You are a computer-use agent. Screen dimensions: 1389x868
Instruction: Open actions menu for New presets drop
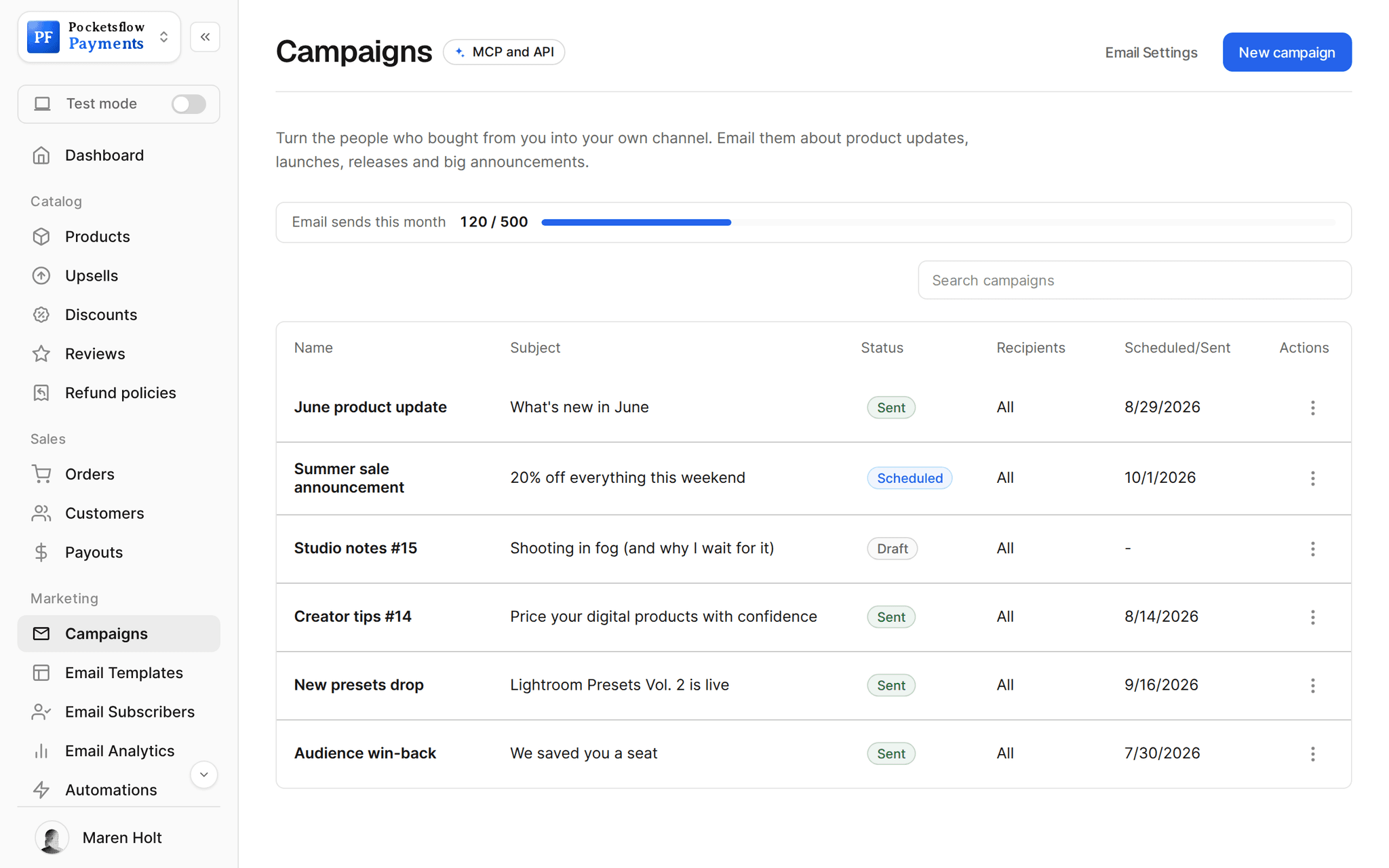pyautogui.click(x=1312, y=686)
